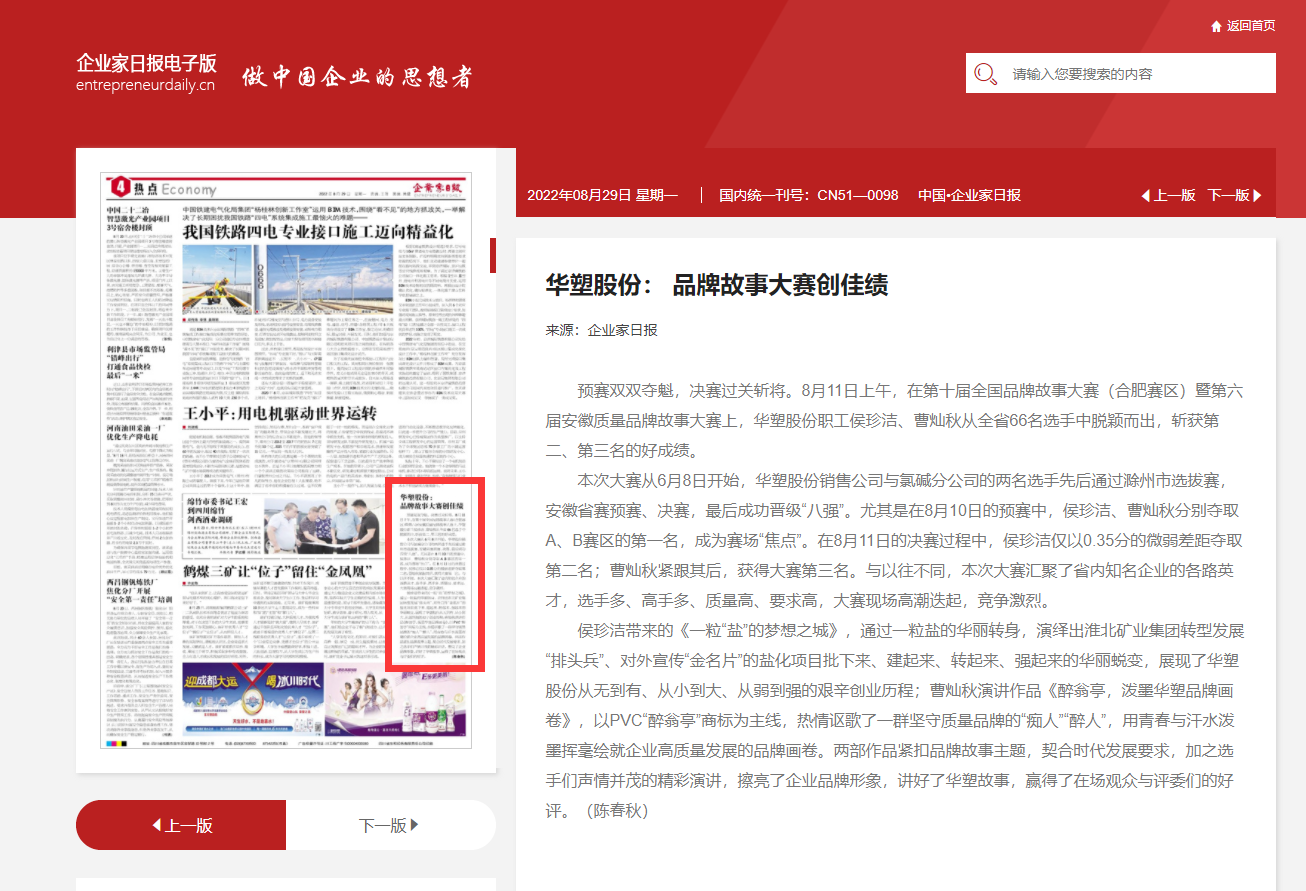Click the red number 4 section badge
This screenshot has width=1306, height=891.
pos(121,187)
